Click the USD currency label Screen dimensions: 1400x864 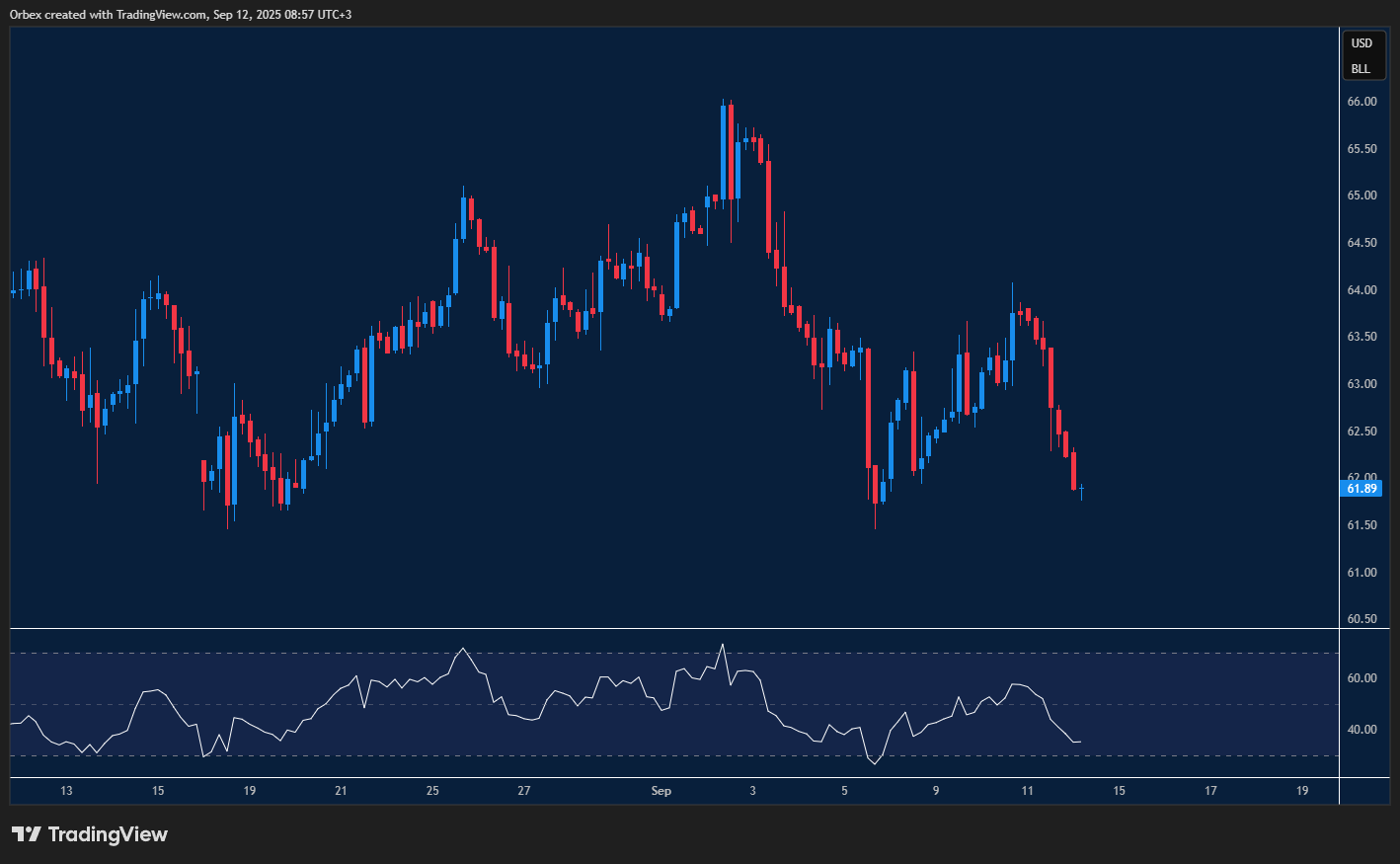(x=1361, y=43)
